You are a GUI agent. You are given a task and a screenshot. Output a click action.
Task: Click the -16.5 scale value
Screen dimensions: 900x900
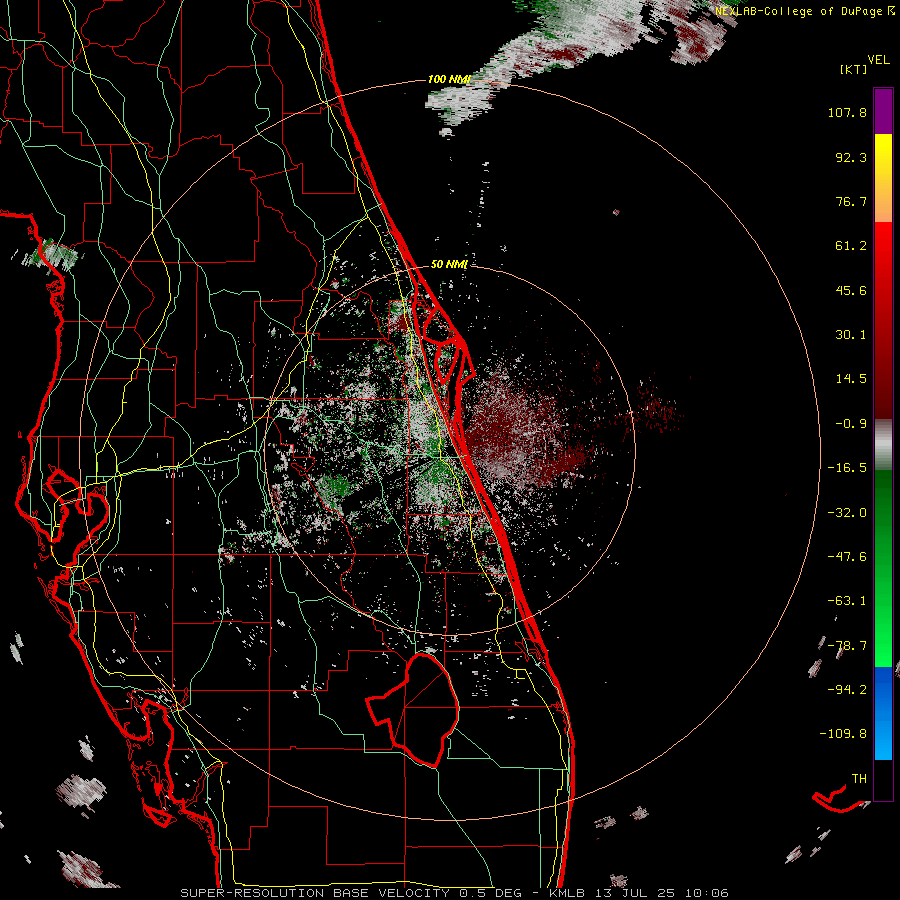pos(847,468)
